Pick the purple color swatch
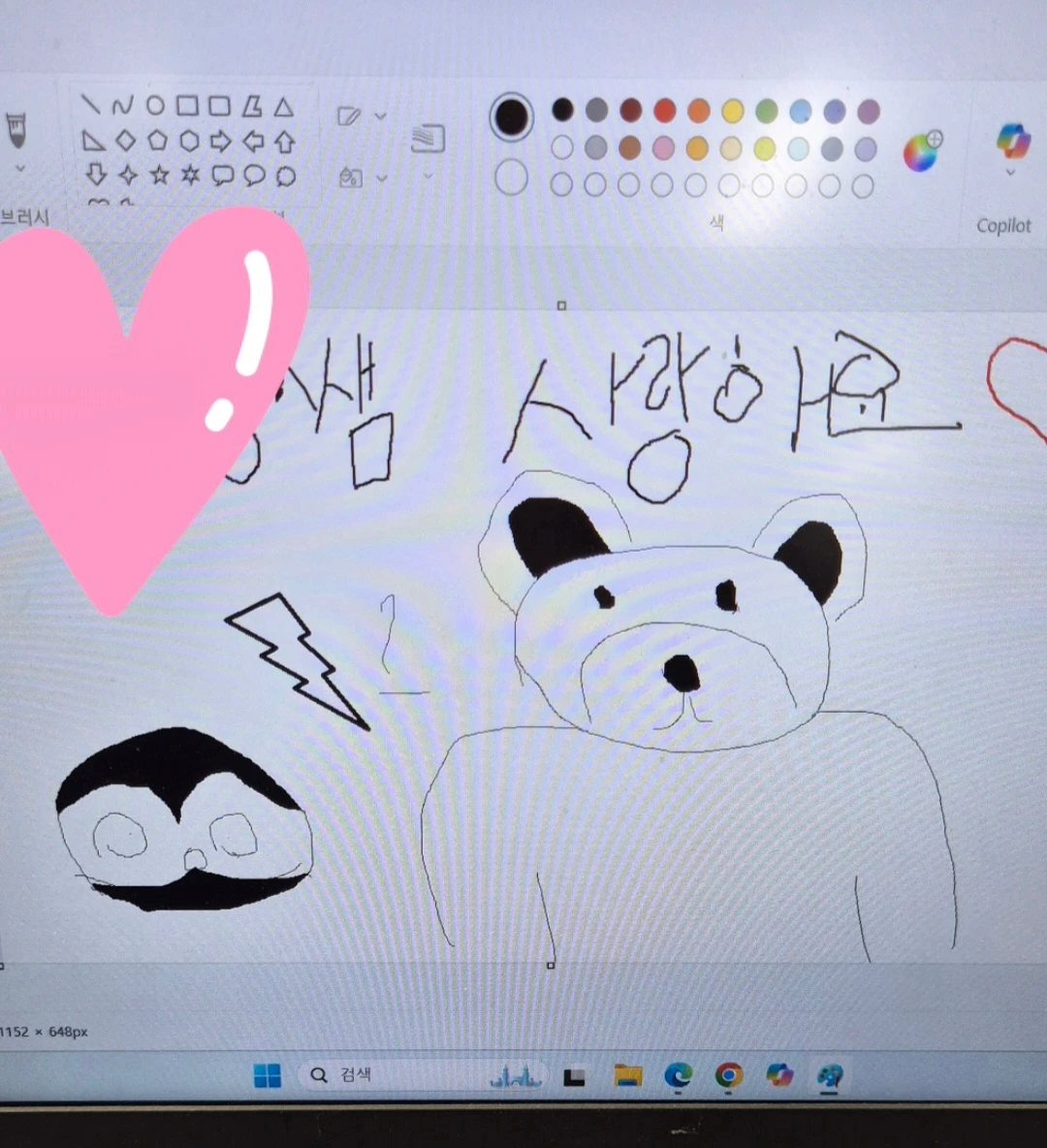1047x1148 pixels. (x=869, y=112)
